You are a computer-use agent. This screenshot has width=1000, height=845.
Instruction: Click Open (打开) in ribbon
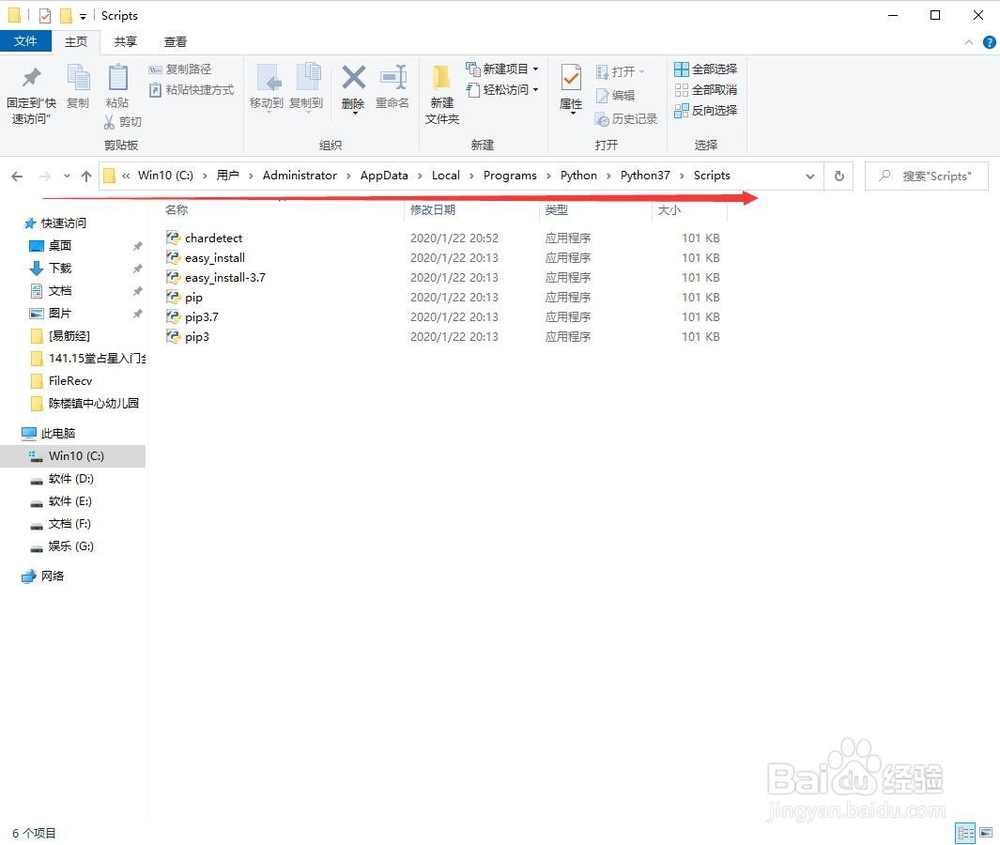coord(620,71)
